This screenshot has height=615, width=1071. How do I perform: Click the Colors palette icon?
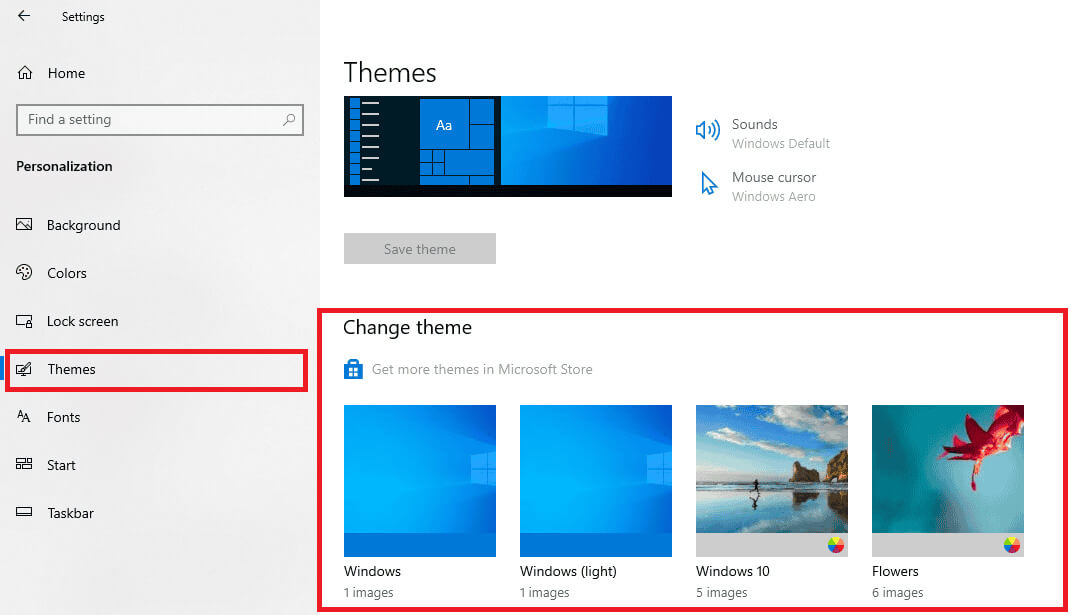click(x=24, y=272)
